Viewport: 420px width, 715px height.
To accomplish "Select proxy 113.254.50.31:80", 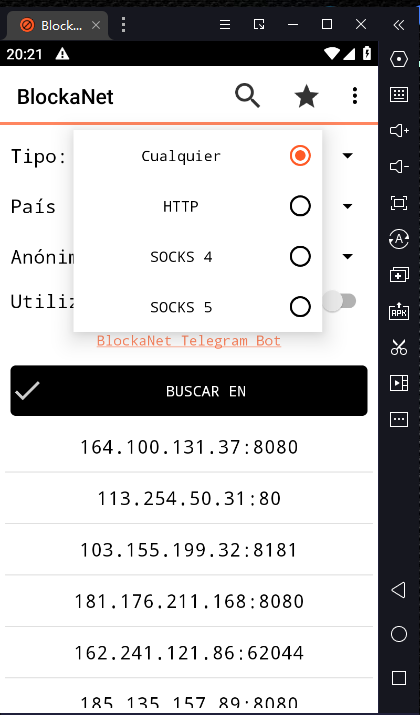I will coord(189,498).
